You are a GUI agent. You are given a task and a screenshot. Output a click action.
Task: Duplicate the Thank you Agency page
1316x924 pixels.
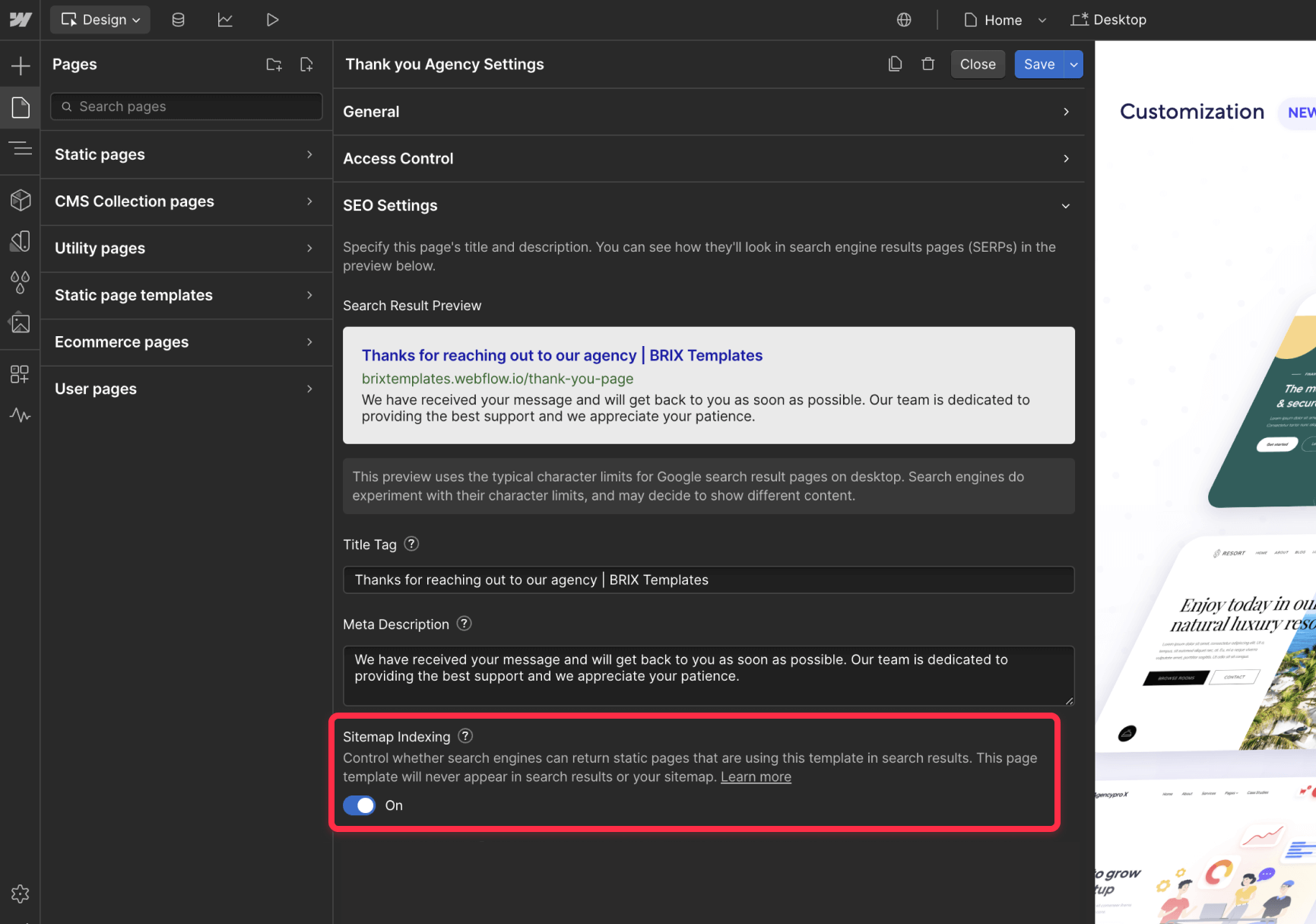(x=896, y=65)
